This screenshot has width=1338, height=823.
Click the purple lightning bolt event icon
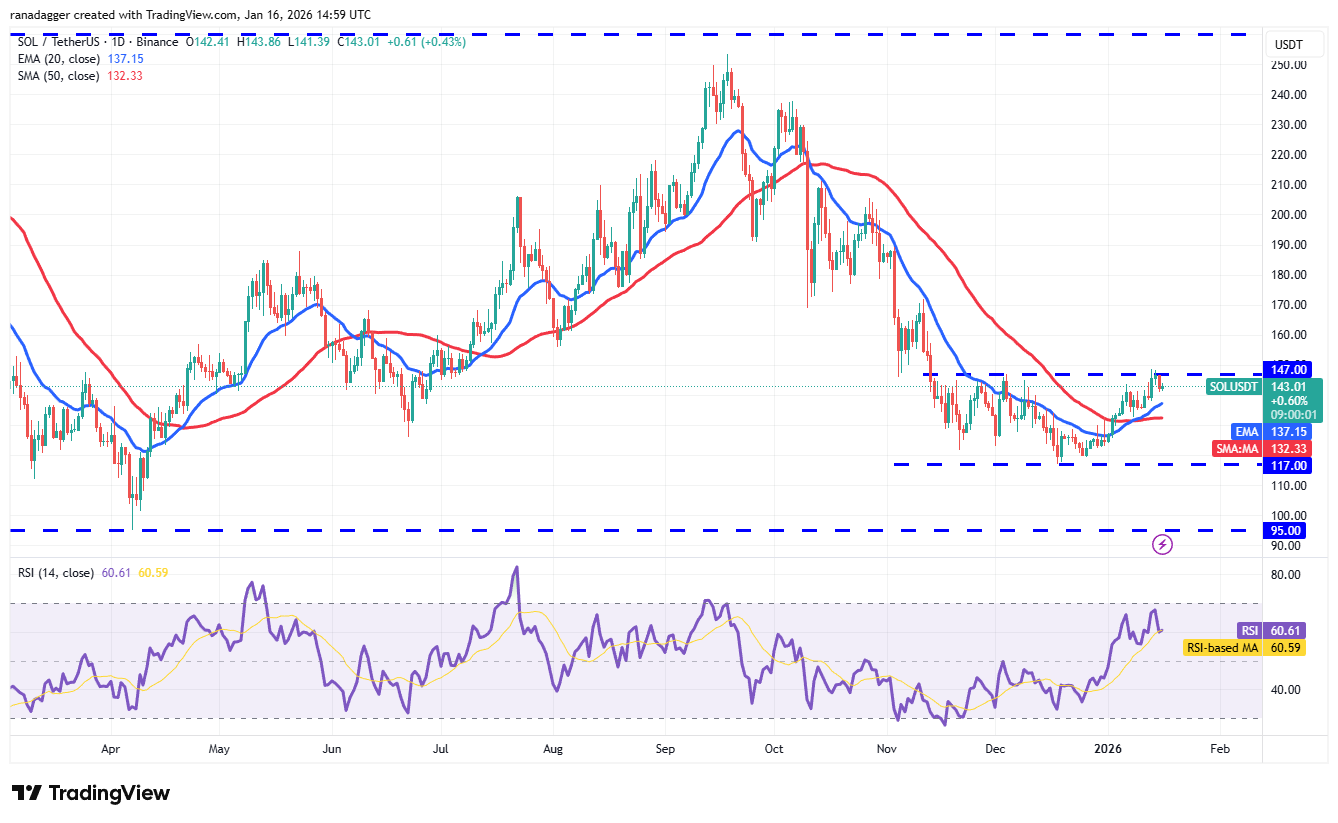tap(1162, 544)
